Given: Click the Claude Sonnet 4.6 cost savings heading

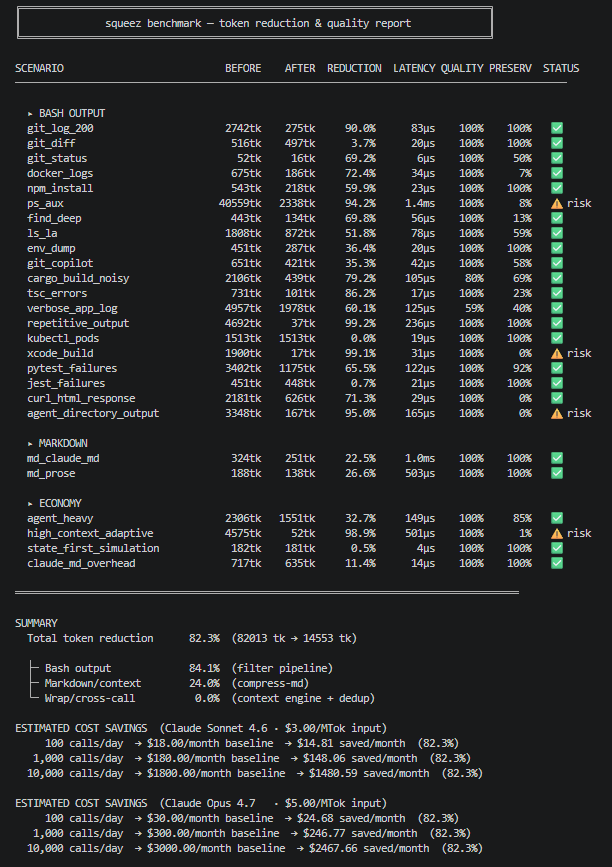Looking at the screenshot, I should pos(201,728).
